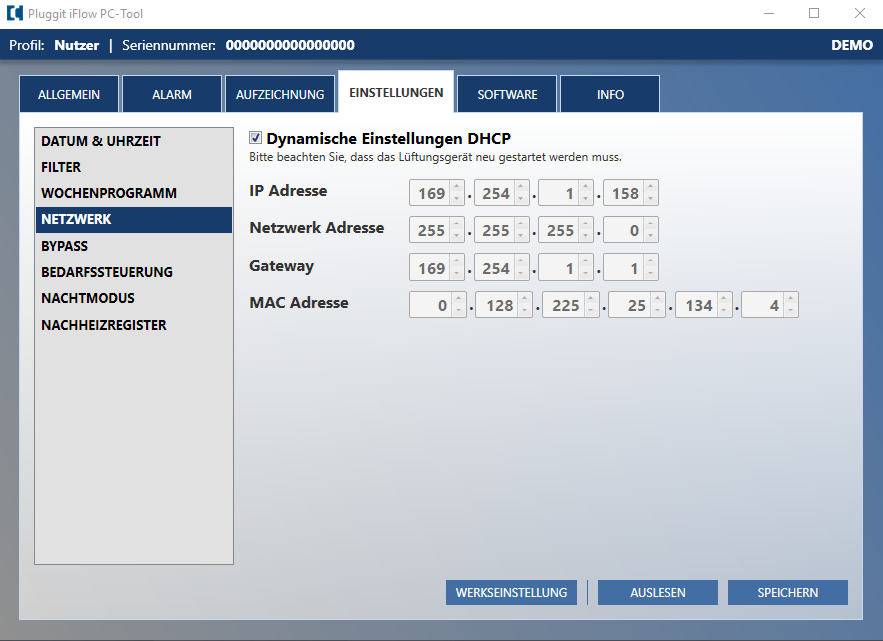The width and height of the screenshot is (883, 641).
Task: Open the AUFZEICHNUNG tab
Action: [x=280, y=95]
